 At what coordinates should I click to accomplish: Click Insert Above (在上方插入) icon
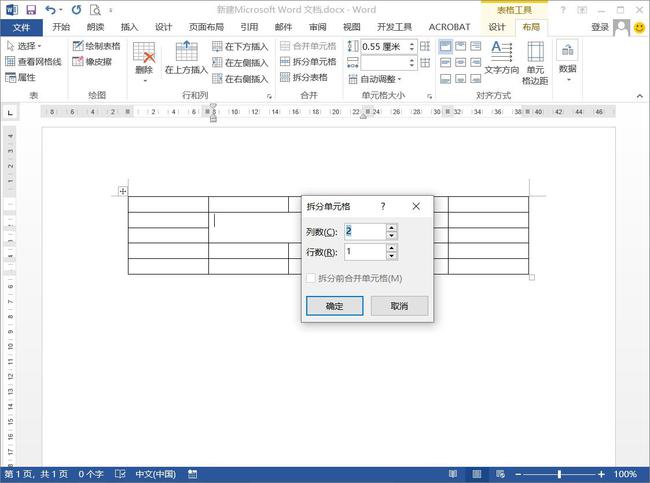[x=186, y=56]
